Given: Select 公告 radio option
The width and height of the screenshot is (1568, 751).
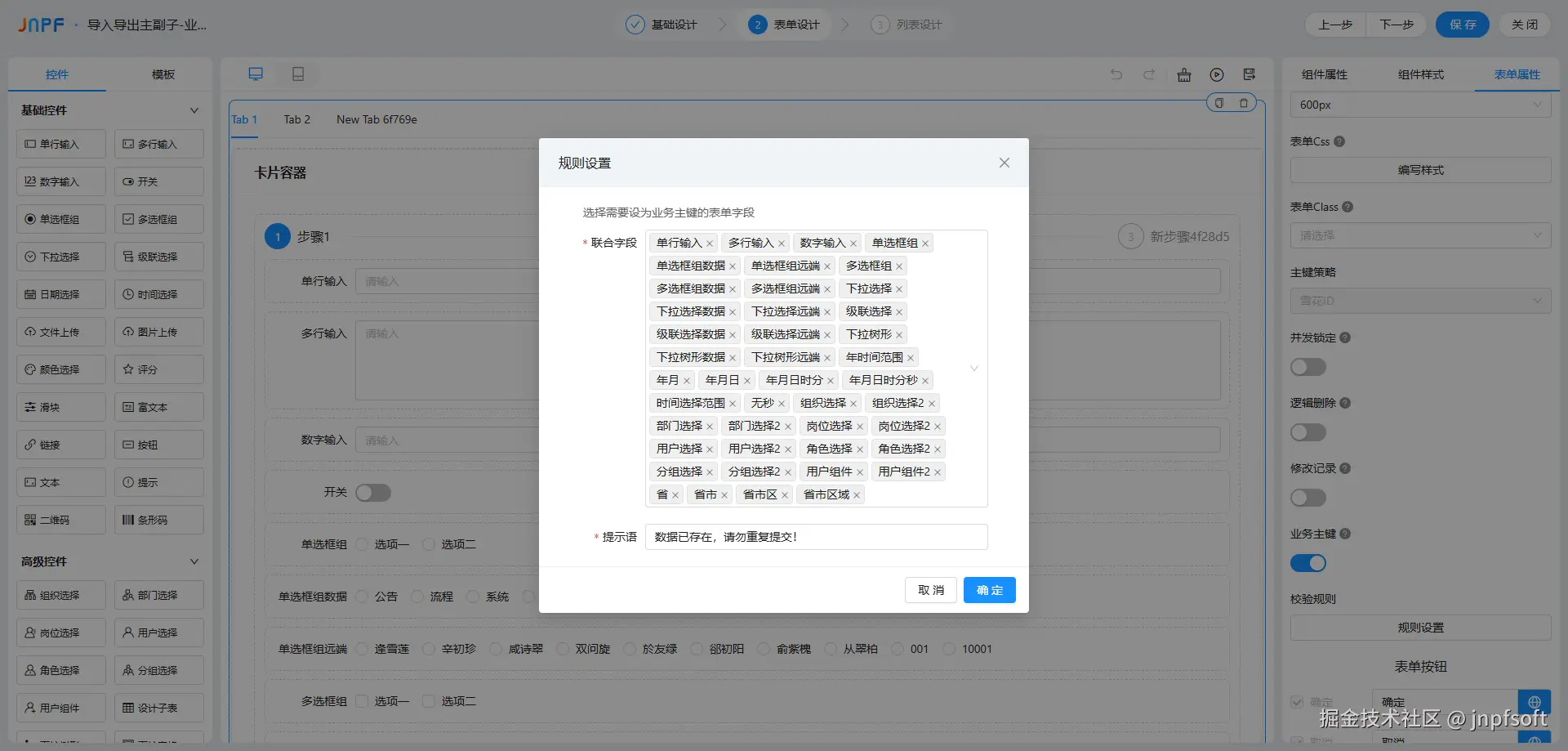Looking at the screenshot, I should (x=363, y=597).
